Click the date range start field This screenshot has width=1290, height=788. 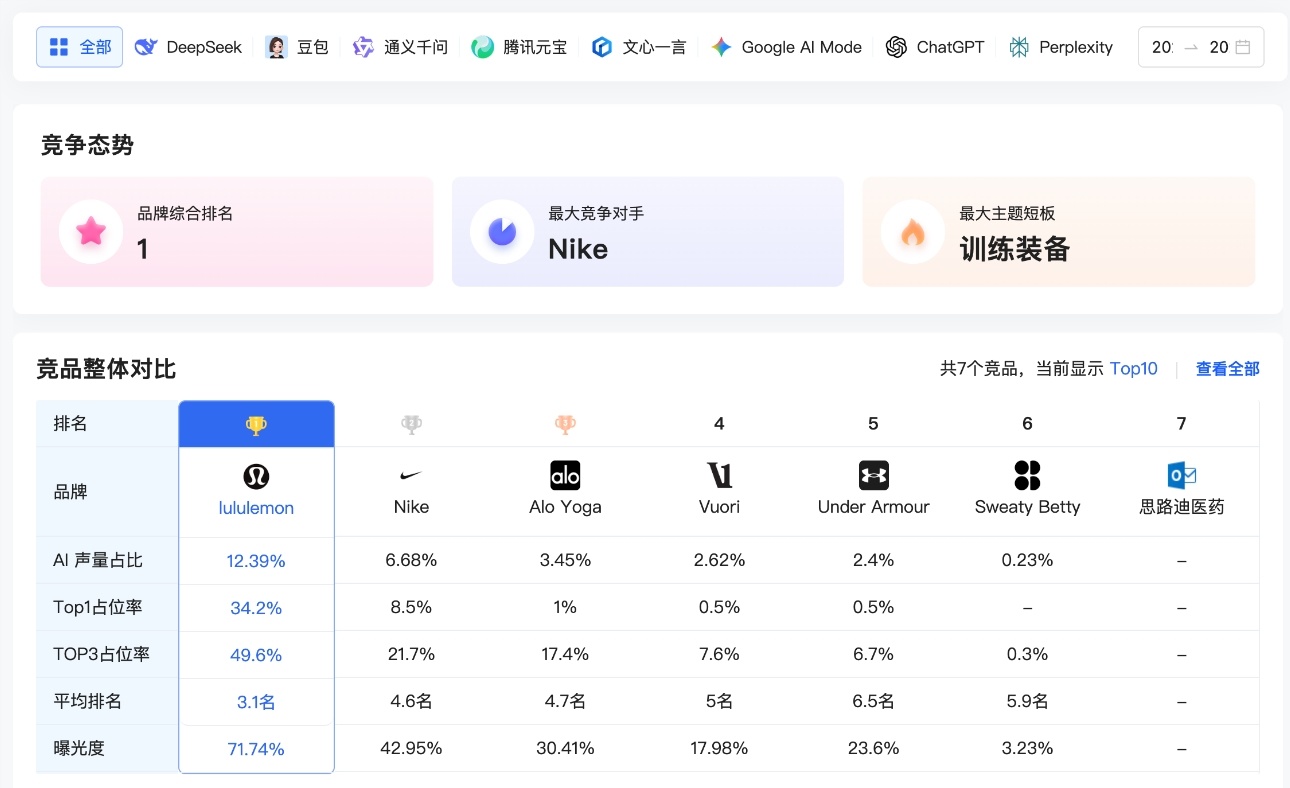(x=1162, y=47)
